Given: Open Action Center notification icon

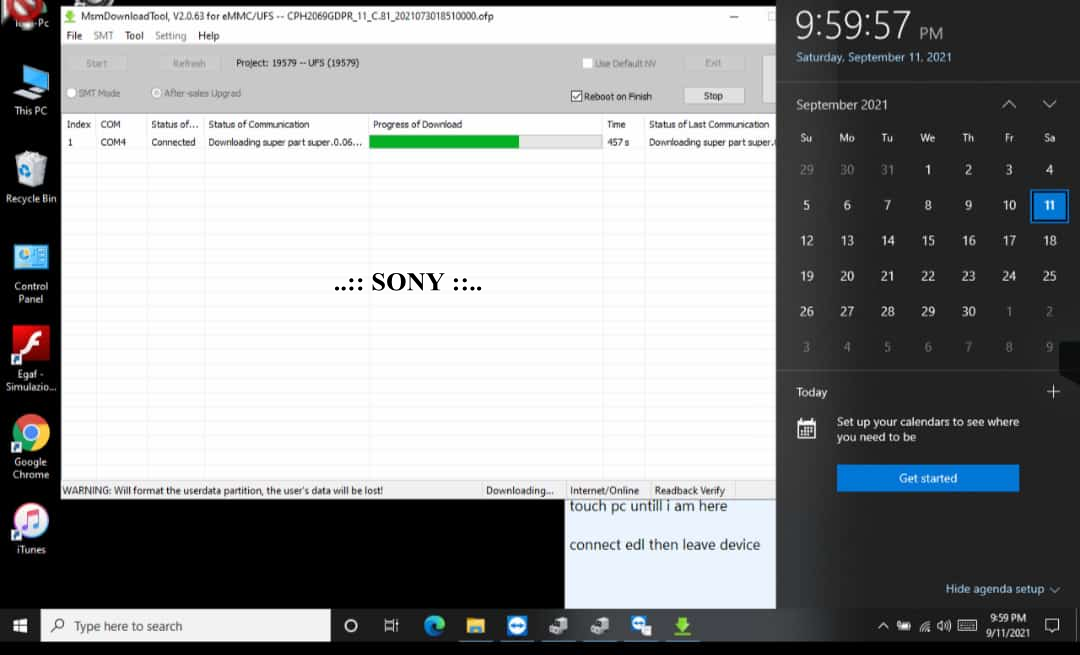Looking at the screenshot, I should [1052, 625].
